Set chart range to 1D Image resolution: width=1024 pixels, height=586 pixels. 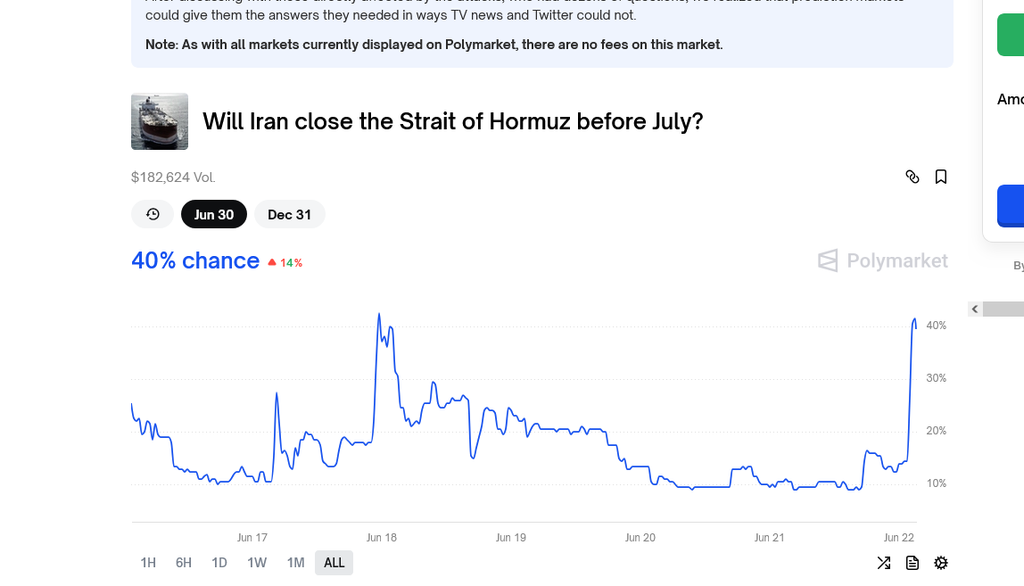point(219,562)
